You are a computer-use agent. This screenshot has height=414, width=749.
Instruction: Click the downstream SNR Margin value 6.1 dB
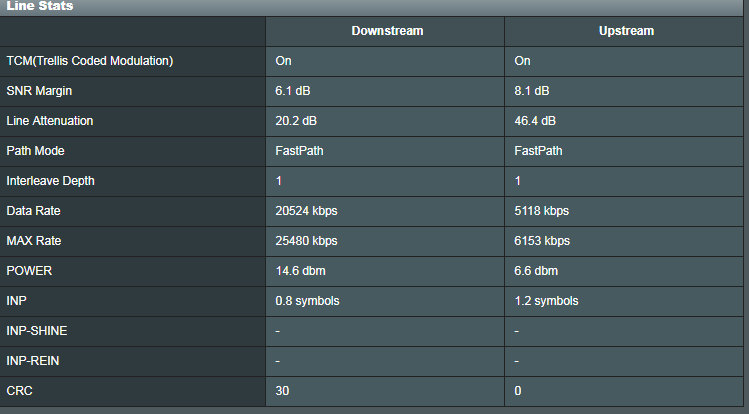[x=296, y=91]
